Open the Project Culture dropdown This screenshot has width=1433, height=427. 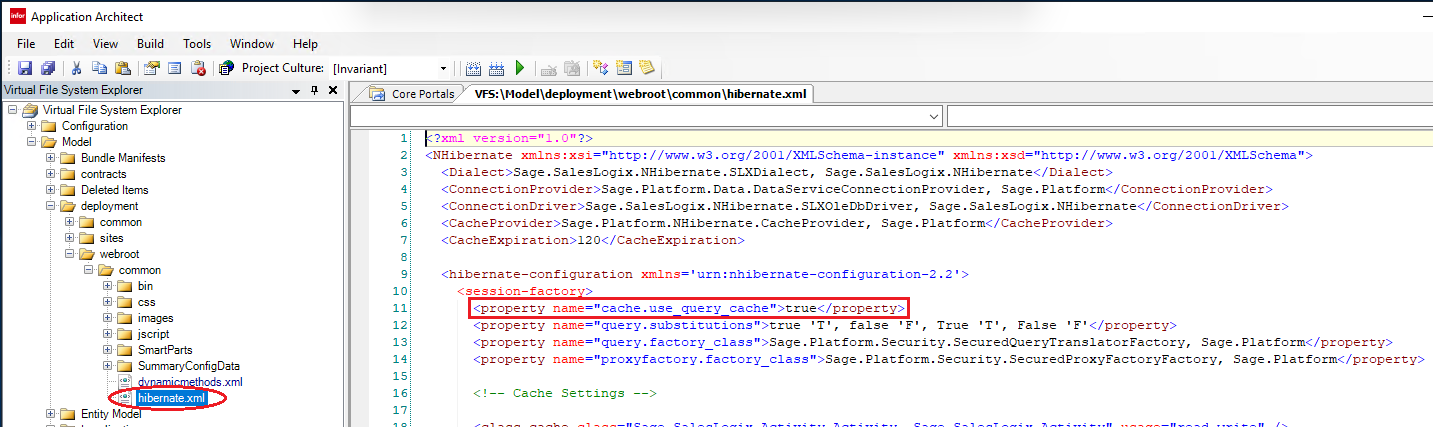(444, 69)
